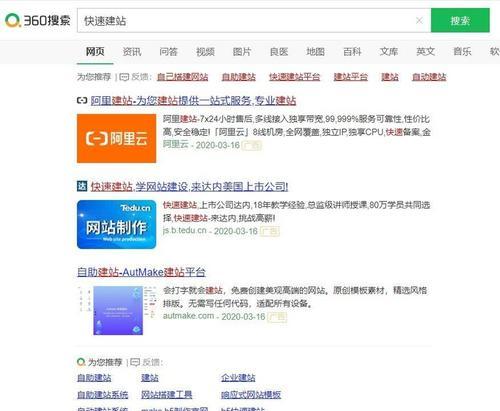
Task: Click the 达 favicon before the 快速建站 result title
Action: pos(82,186)
